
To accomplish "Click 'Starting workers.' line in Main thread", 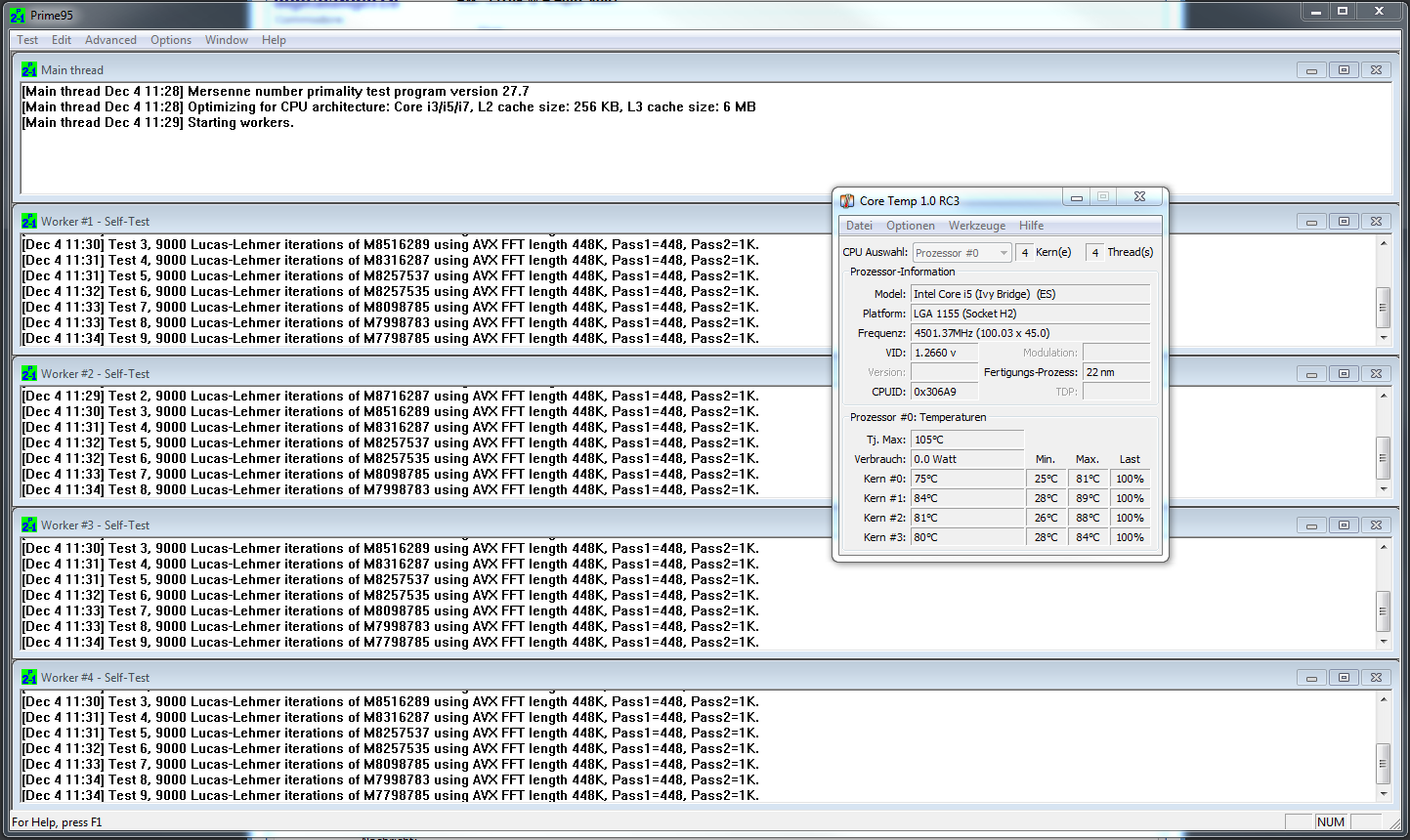I will click(x=158, y=123).
